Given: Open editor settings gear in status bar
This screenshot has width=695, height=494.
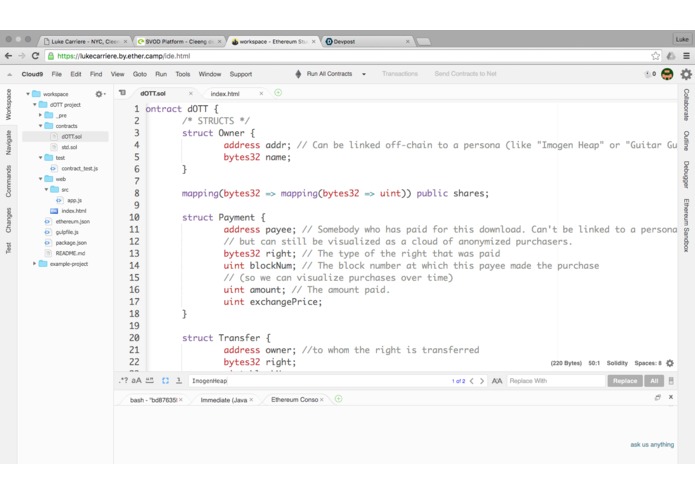Looking at the screenshot, I should click(x=670, y=363).
